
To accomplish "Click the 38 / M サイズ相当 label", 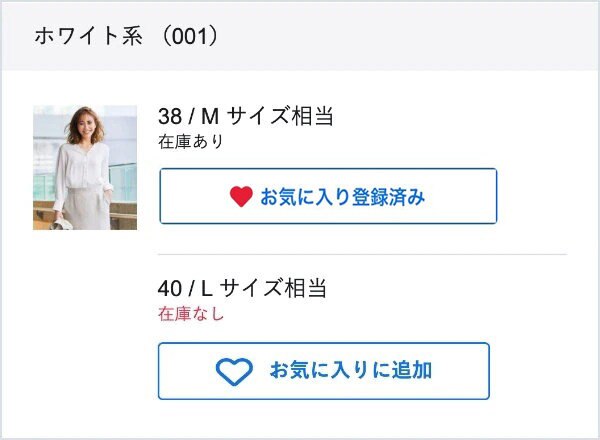I will (x=245, y=116).
